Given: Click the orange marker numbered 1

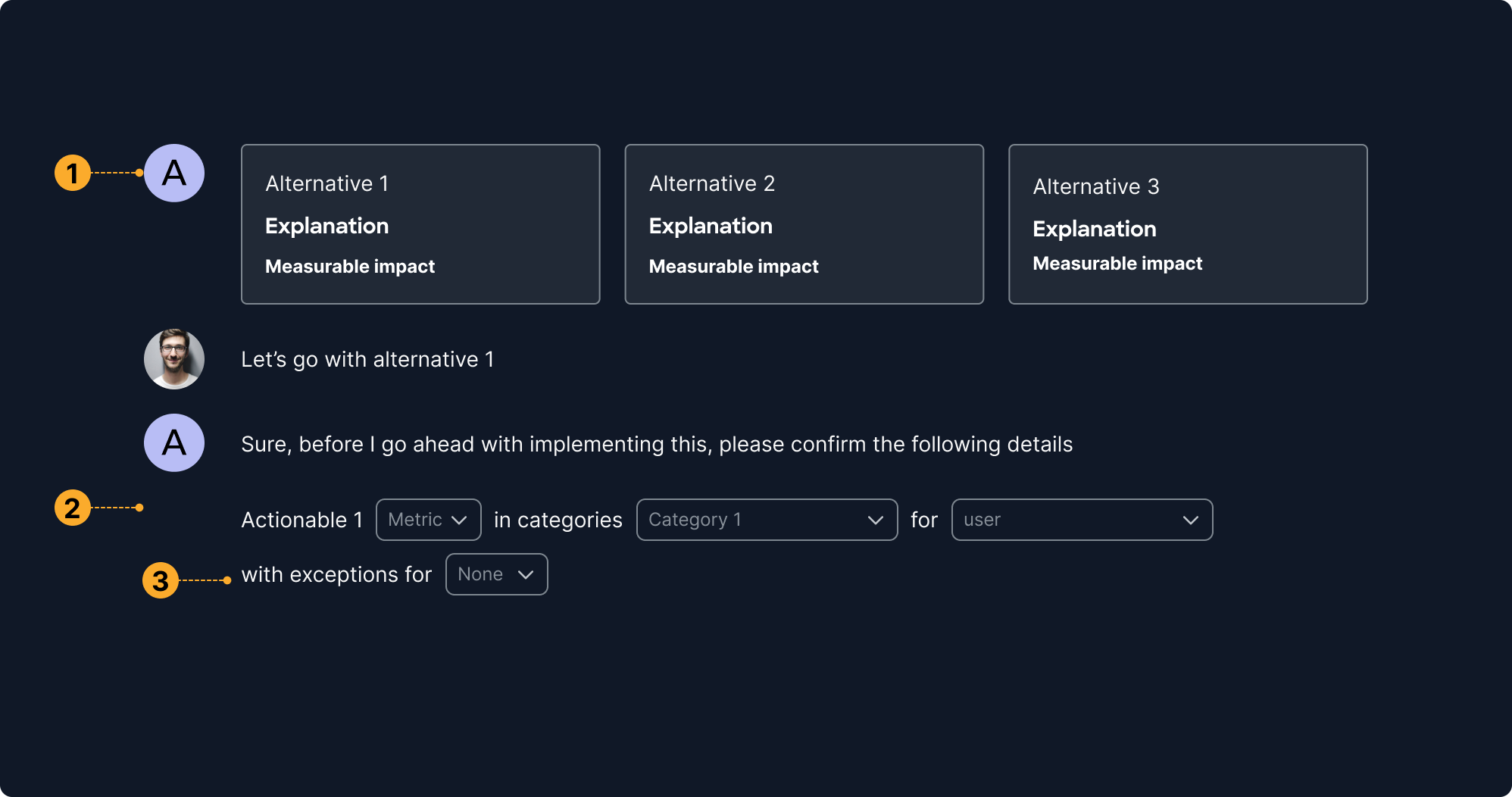Looking at the screenshot, I should 73,173.
